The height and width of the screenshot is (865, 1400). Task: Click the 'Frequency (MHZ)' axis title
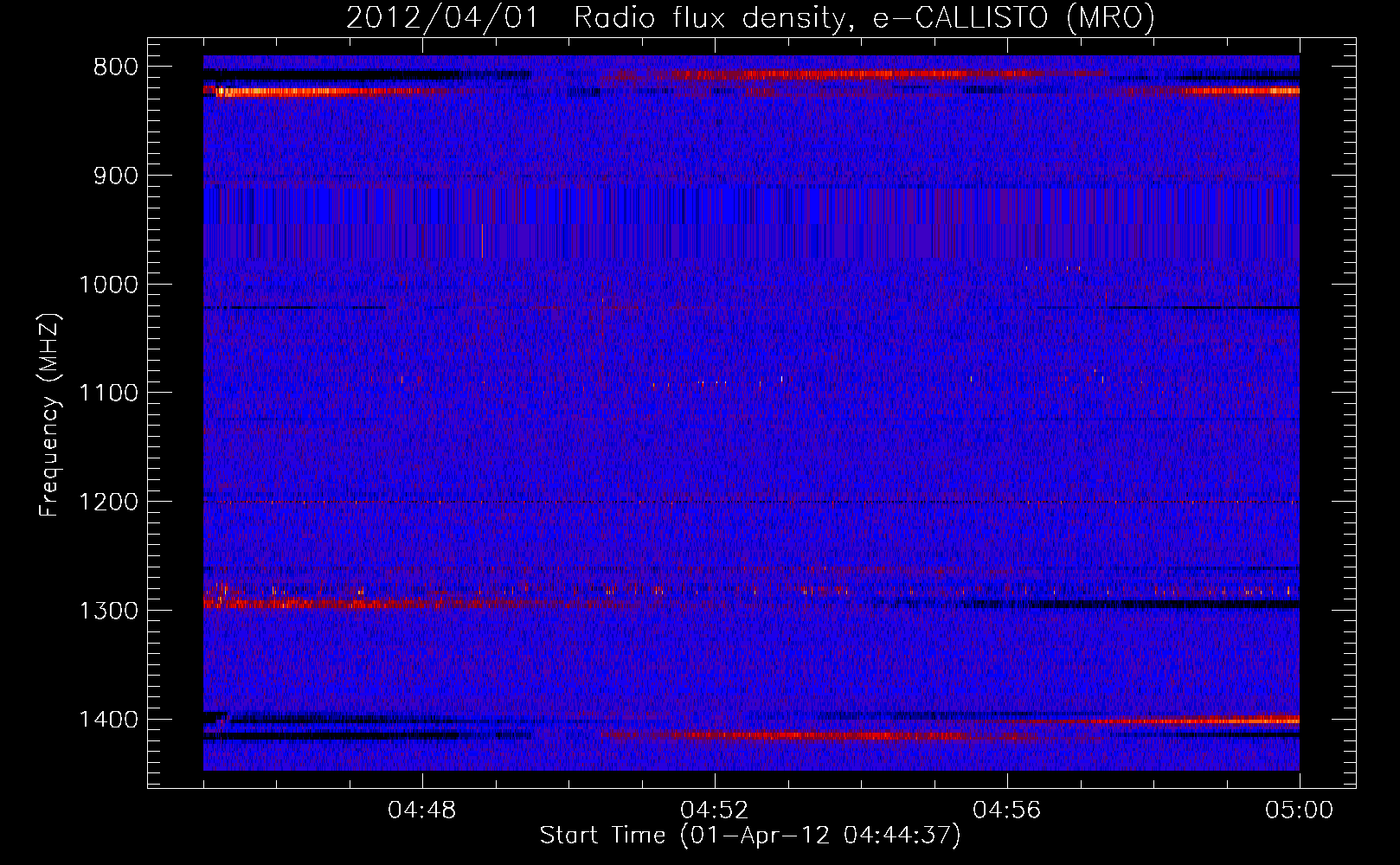[x=50, y=415]
